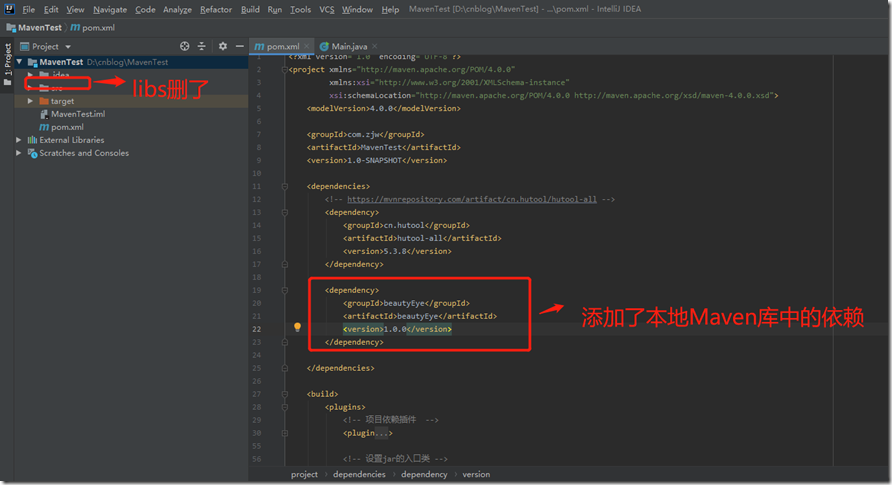Click 'dependencies' in the bottom XML breadcrumb
892x485 pixels.
coord(359,474)
